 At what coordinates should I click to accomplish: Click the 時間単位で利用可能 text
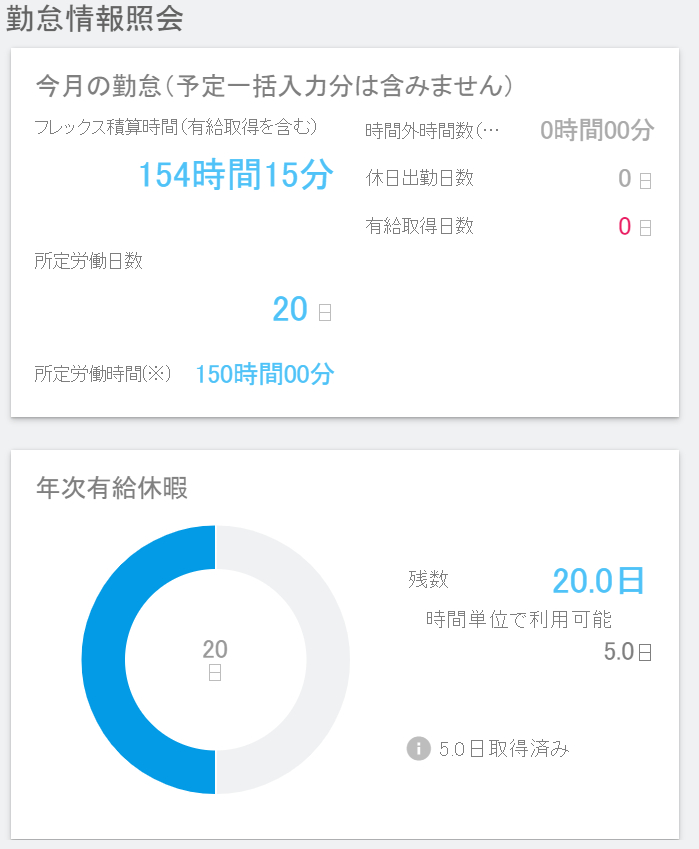[x=519, y=619]
